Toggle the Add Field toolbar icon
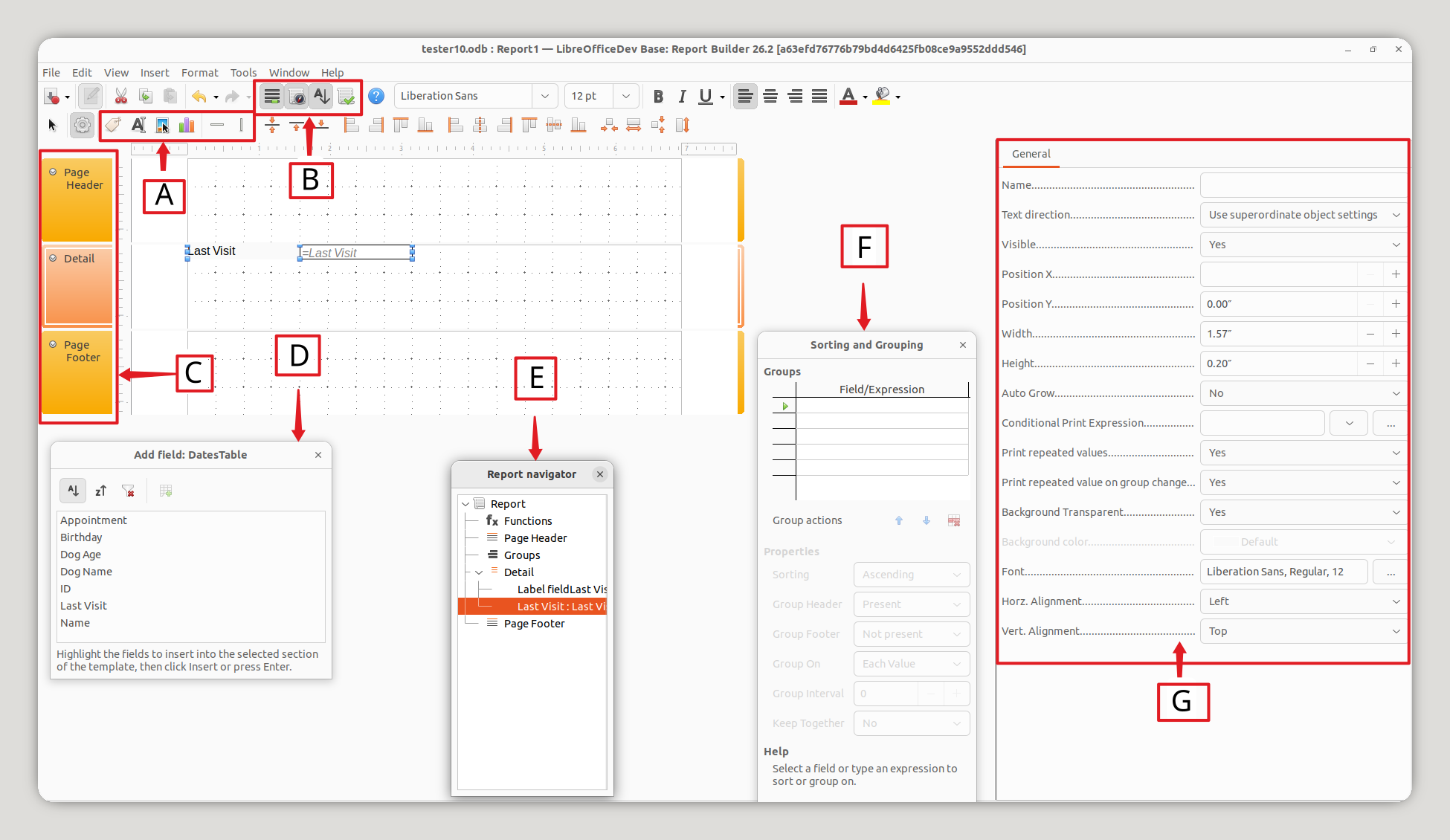 pyautogui.click(x=272, y=97)
